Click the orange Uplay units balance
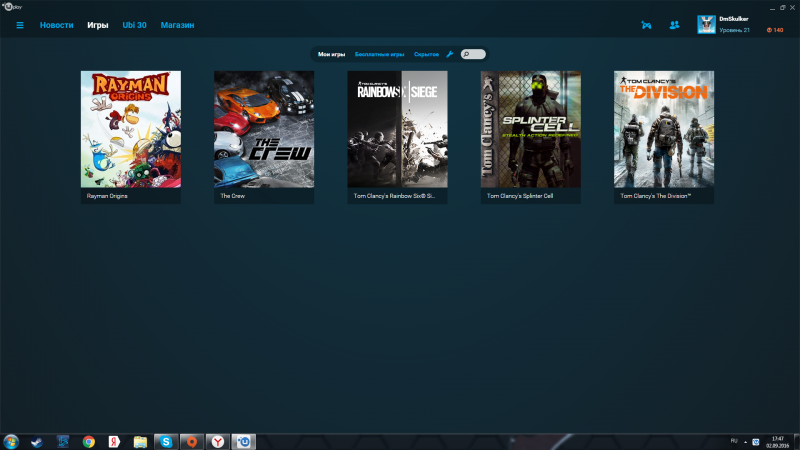This screenshot has width=800, height=450. (775, 30)
